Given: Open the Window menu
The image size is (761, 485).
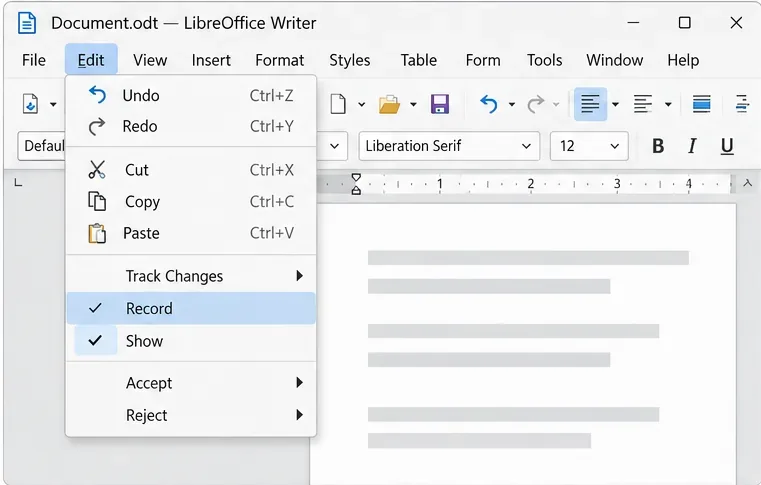Looking at the screenshot, I should click(x=614, y=60).
